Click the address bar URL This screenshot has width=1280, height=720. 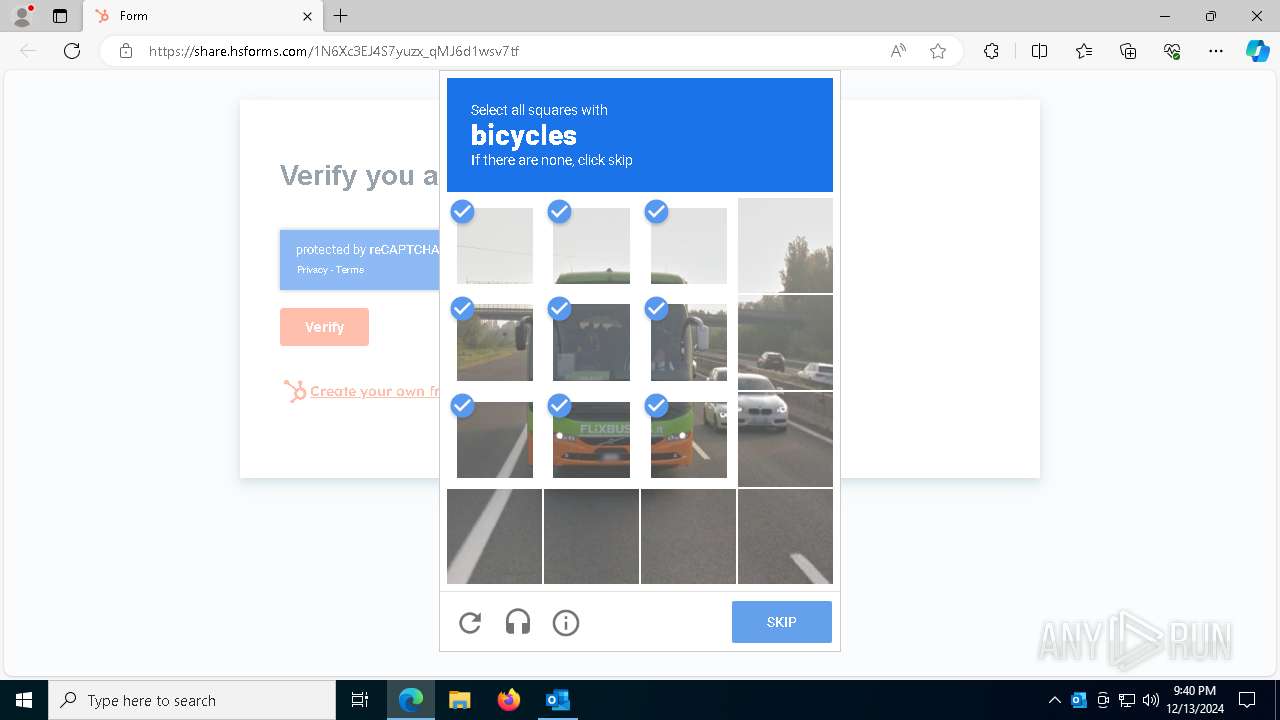334,51
